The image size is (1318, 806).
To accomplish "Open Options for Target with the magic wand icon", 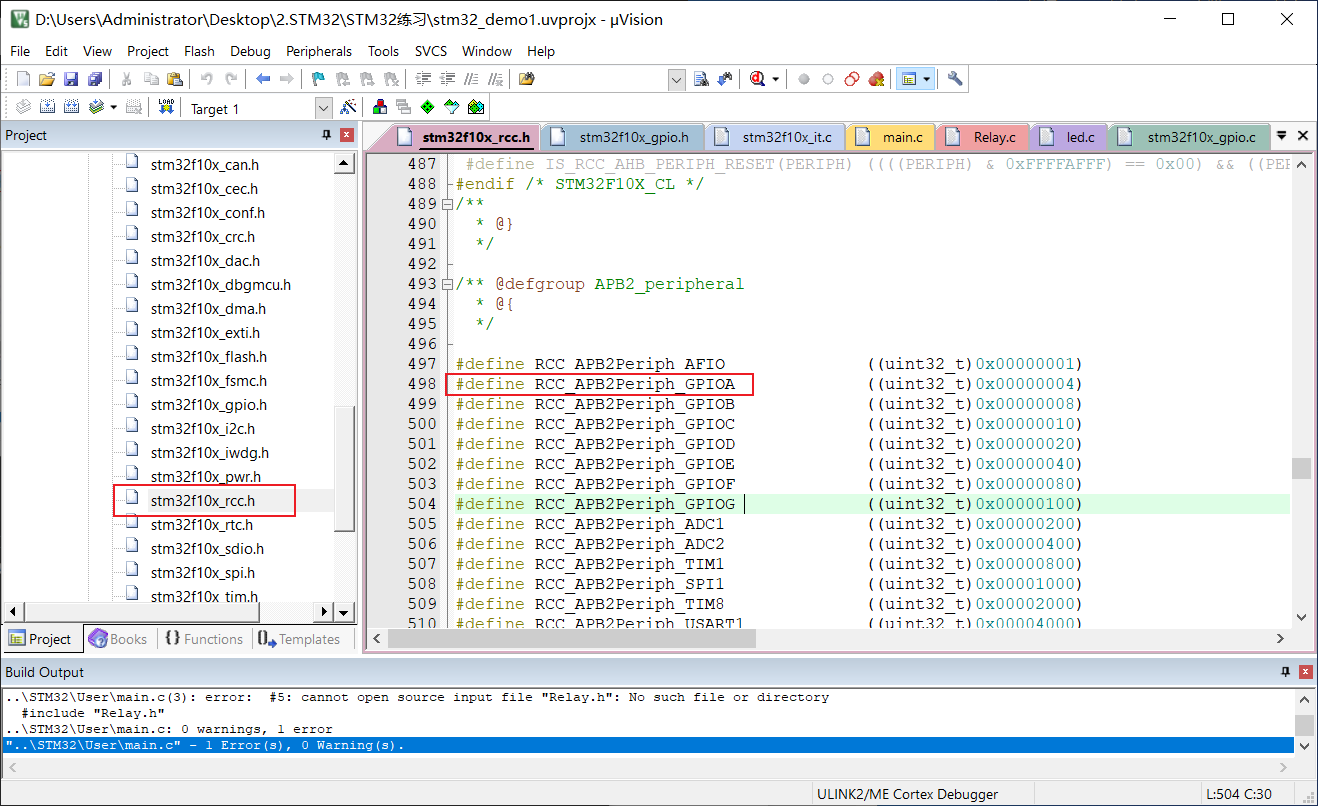I will coord(349,107).
